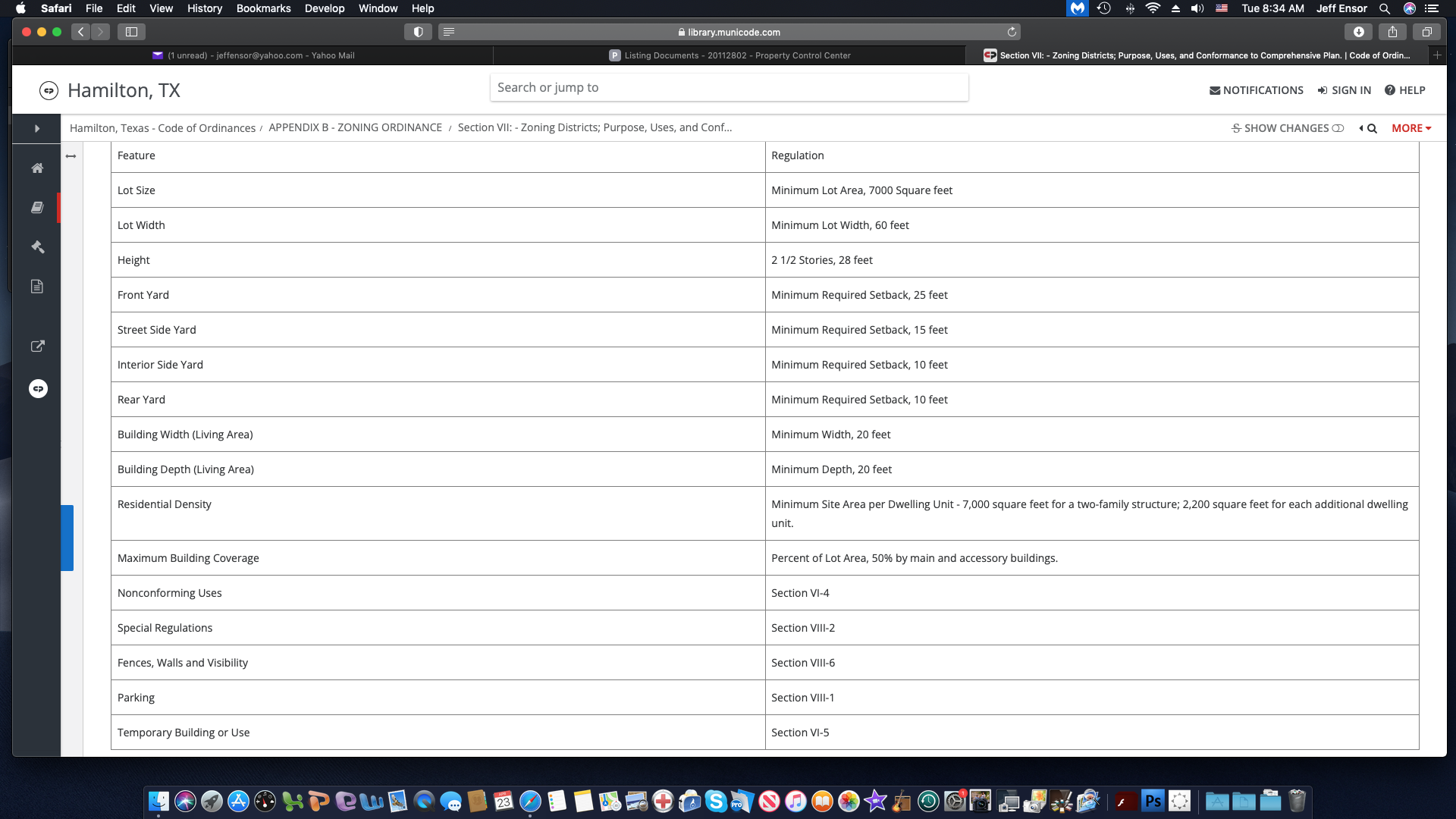
Task: Expand the MORE dropdown menu
Action: pyautogui.click(x=1410, y=128)
